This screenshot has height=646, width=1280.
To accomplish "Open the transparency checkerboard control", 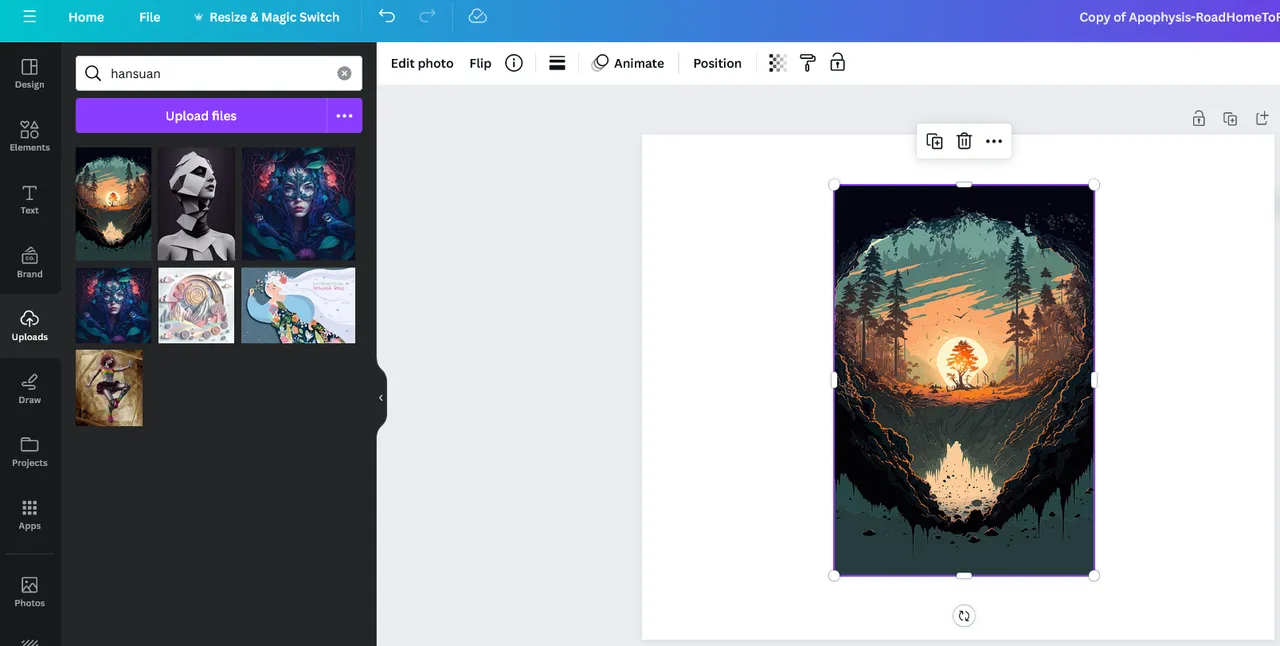I will (777, 63).
